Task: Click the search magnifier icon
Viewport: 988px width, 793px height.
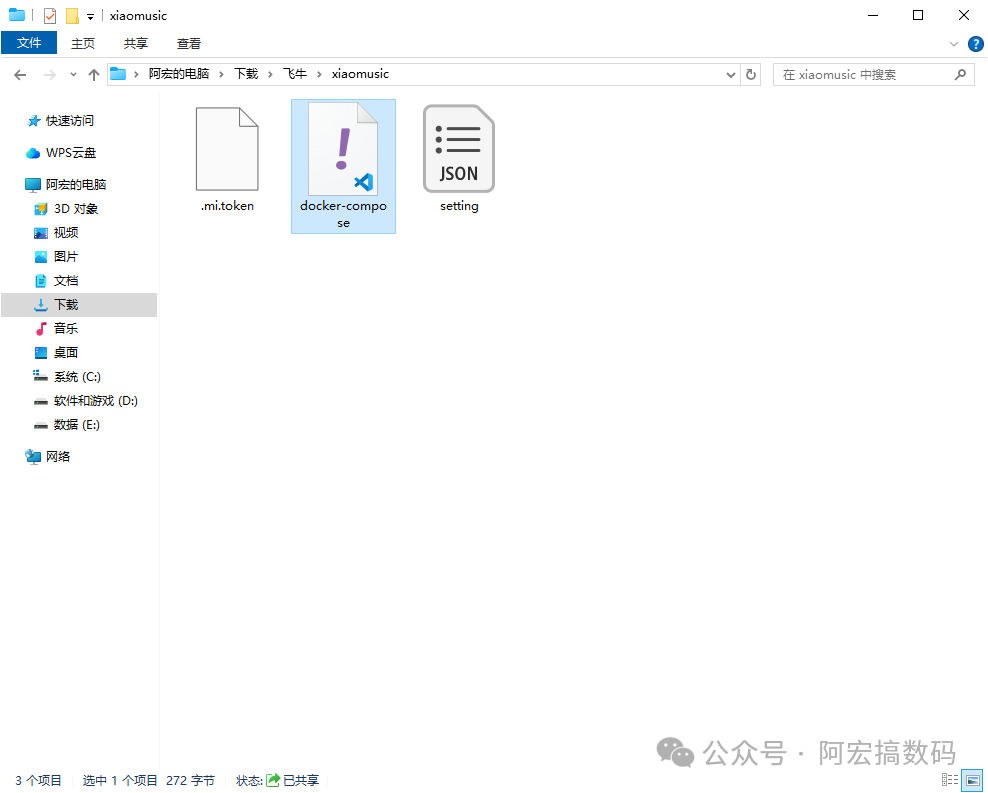Action: coord(960,74)
